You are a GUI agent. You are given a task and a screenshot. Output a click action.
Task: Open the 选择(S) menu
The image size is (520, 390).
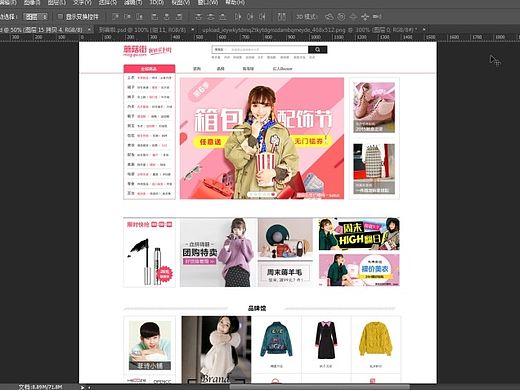(x=108, y=2)
